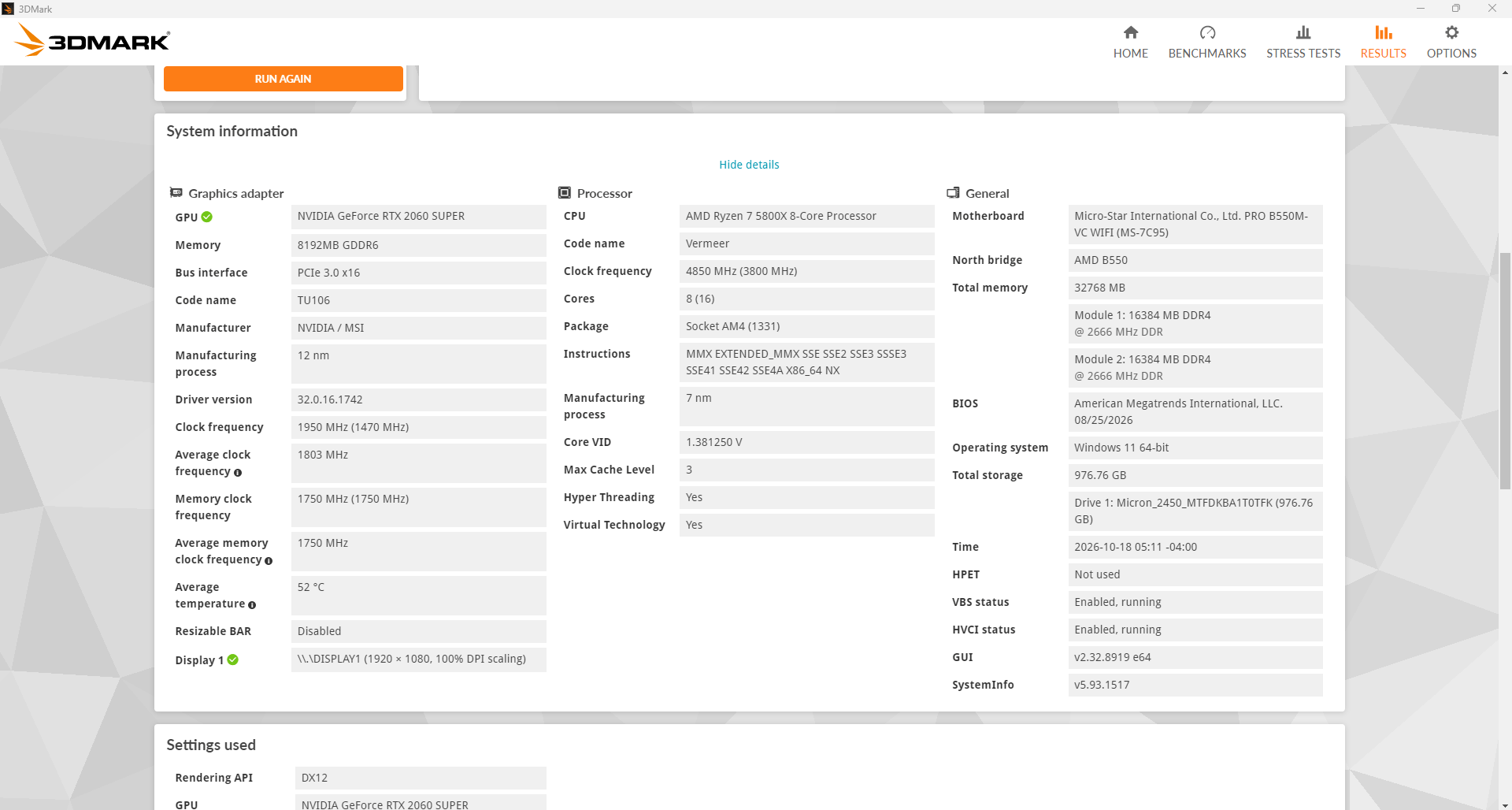Open the Home tab icon
1512x810 pixels.
[1131, 32]
